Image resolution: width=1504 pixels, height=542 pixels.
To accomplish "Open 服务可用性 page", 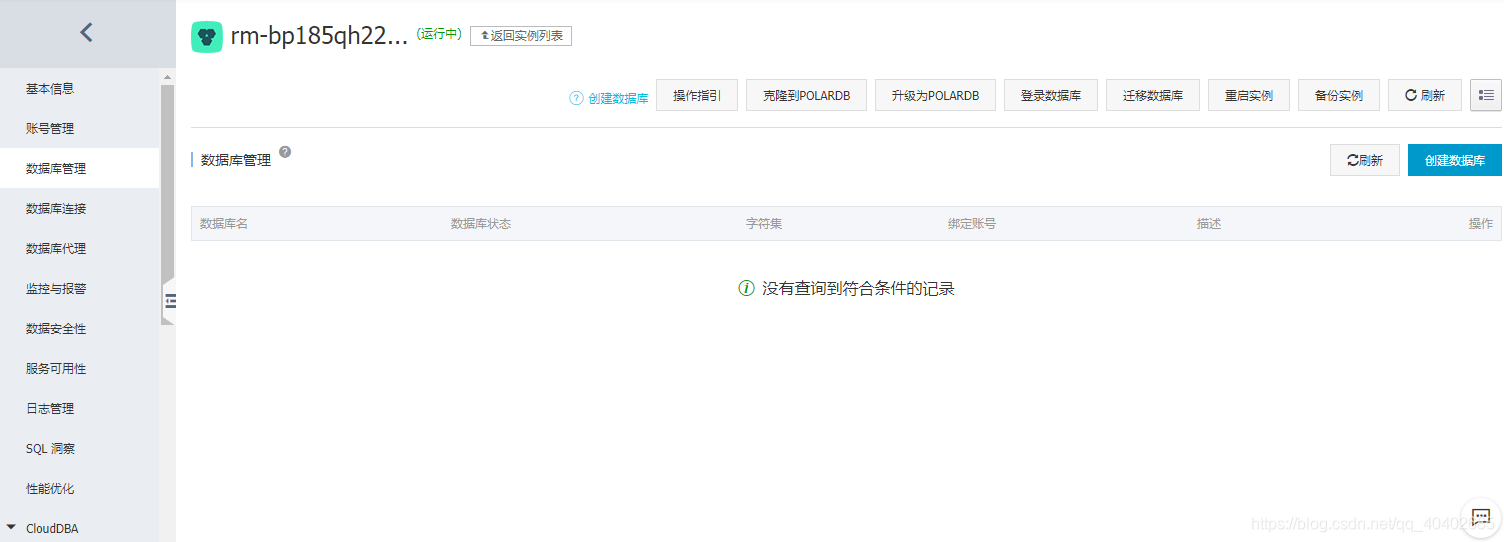I will (56, 369).
